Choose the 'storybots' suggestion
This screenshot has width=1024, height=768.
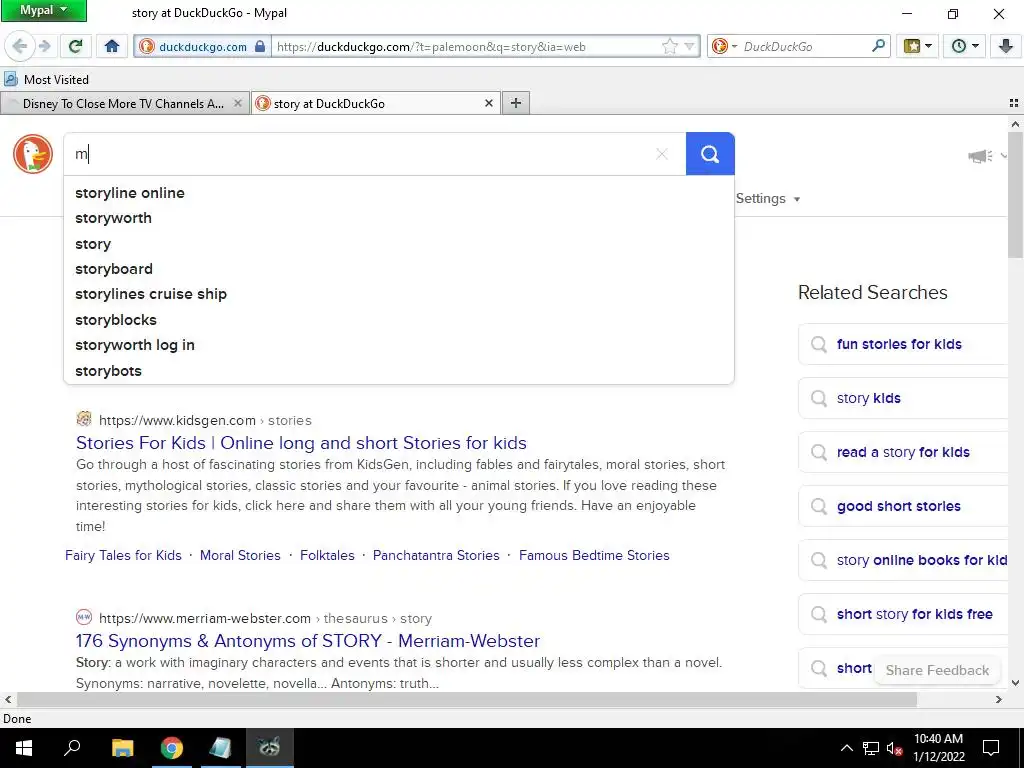(x=398, y=370)
